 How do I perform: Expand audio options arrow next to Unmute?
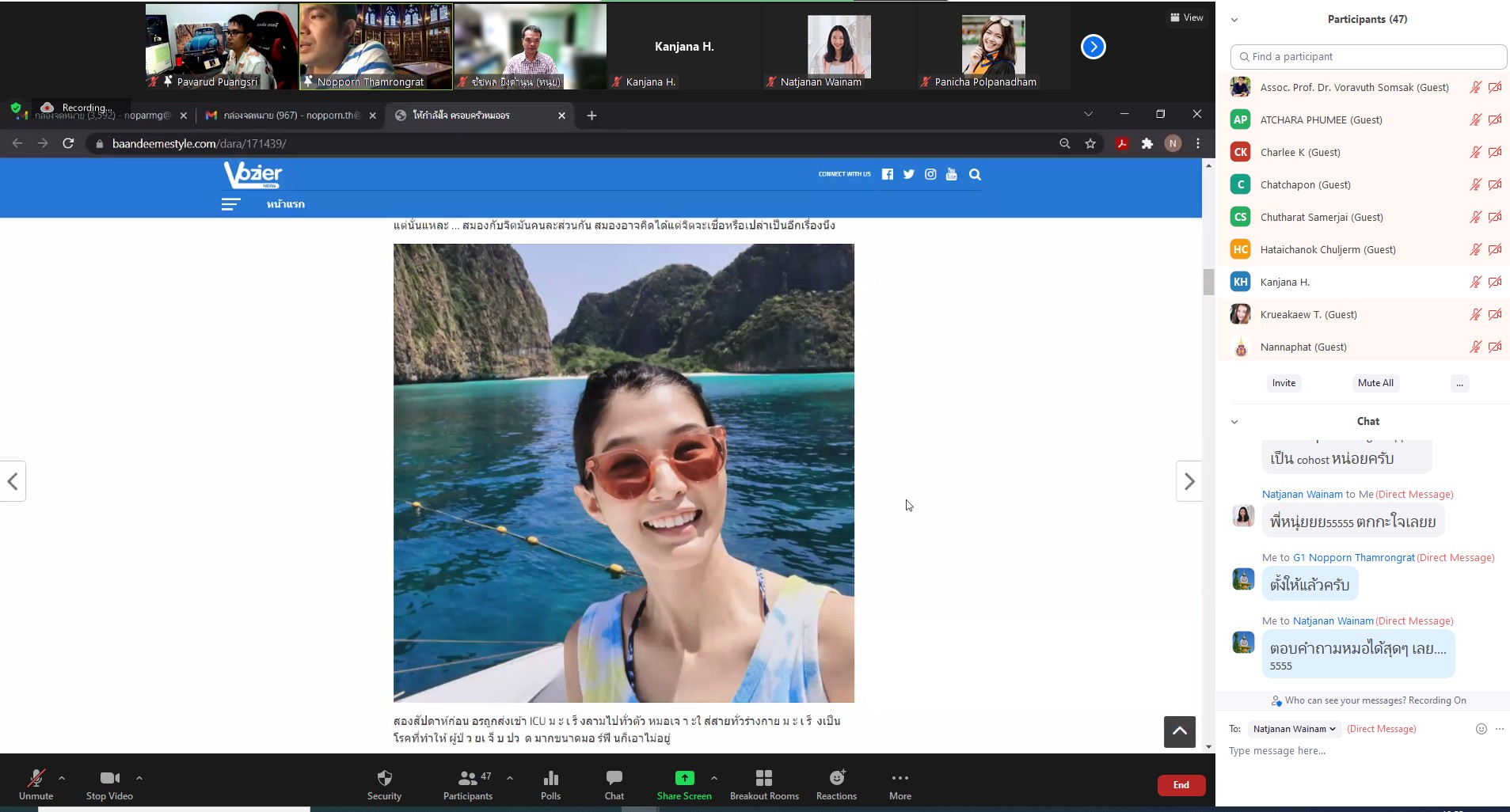click(x=62, y=778)
